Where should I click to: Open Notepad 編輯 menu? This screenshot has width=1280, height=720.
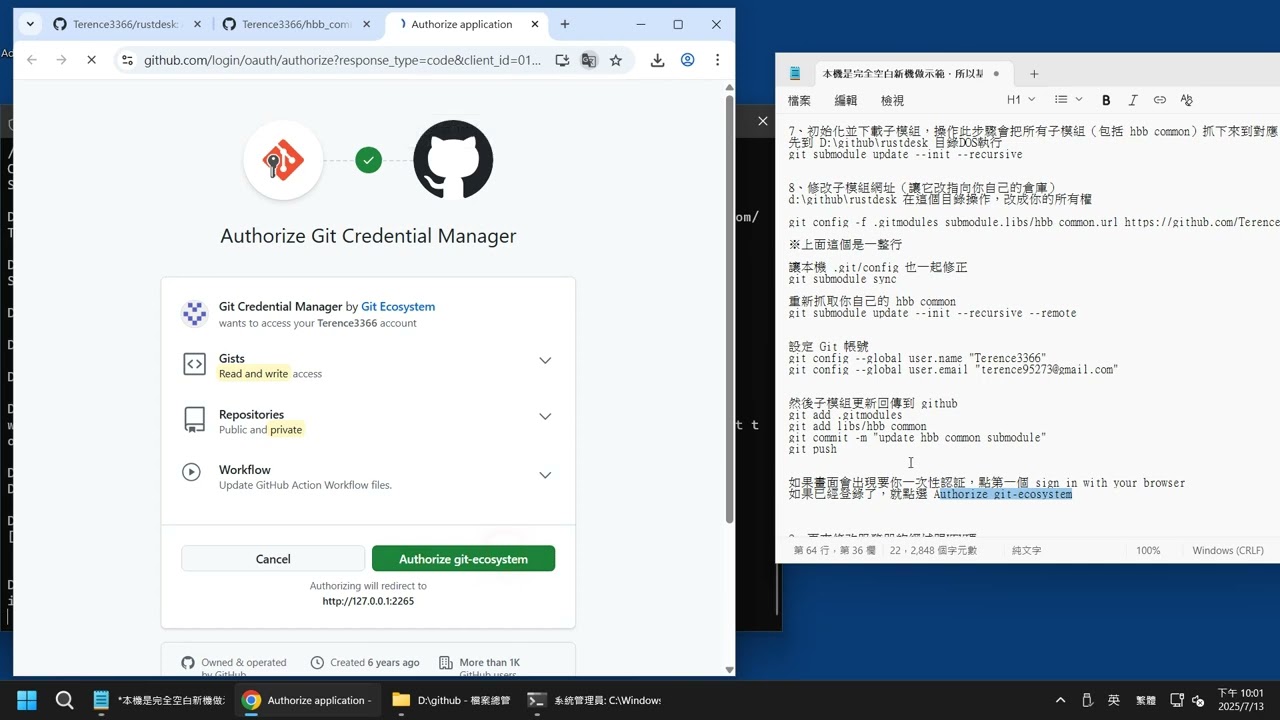coord(846,100)
